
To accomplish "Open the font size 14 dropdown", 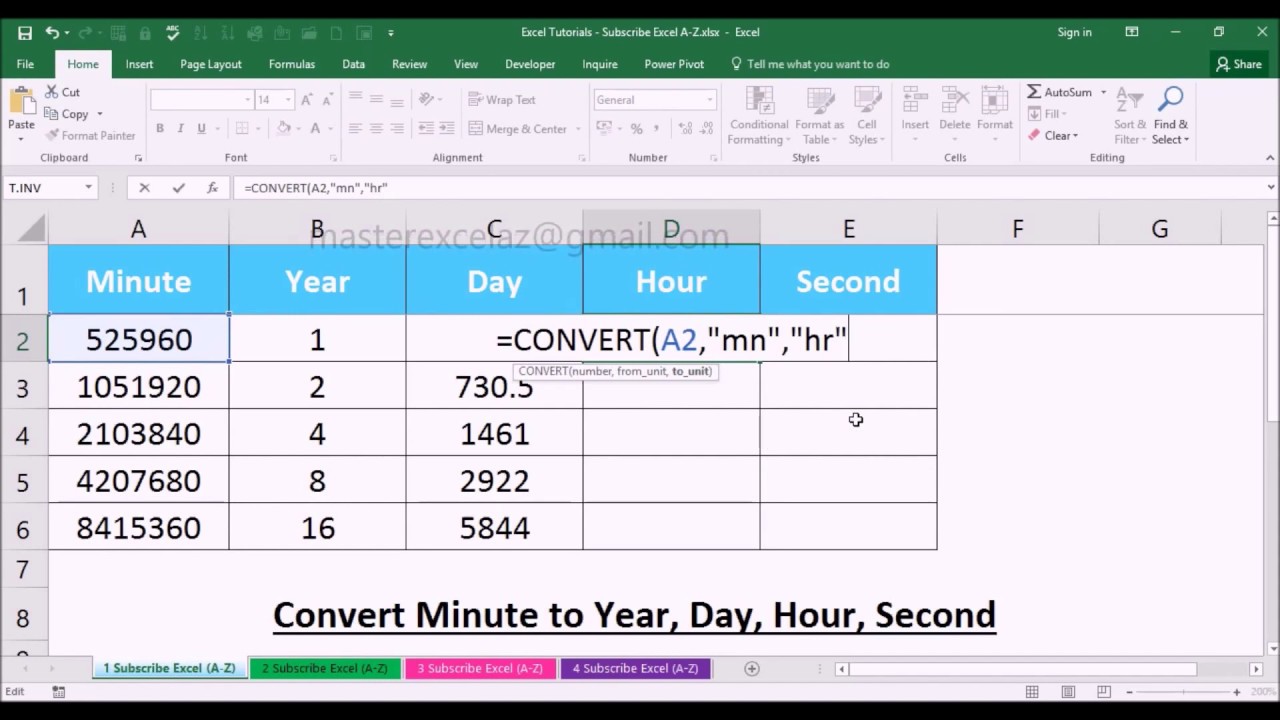I will point(288,100).
